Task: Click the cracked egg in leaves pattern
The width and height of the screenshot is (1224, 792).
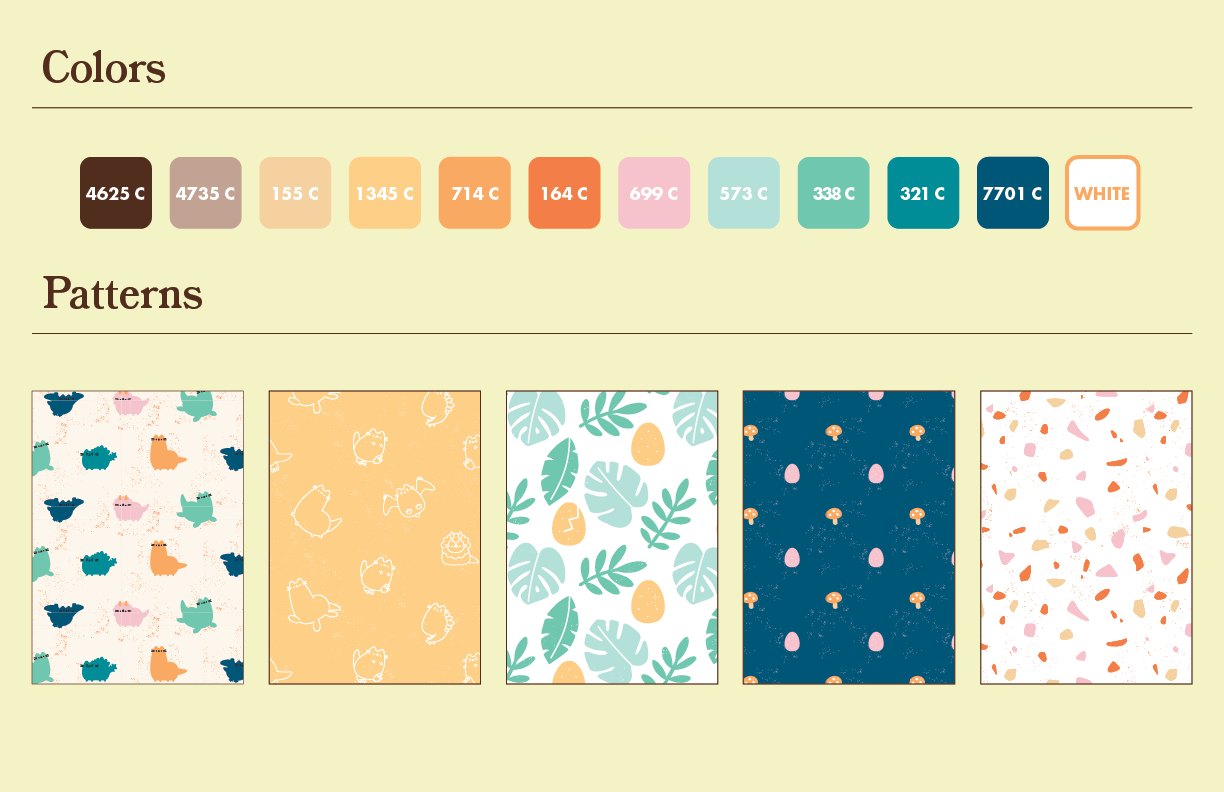Action: pos(567,523)
